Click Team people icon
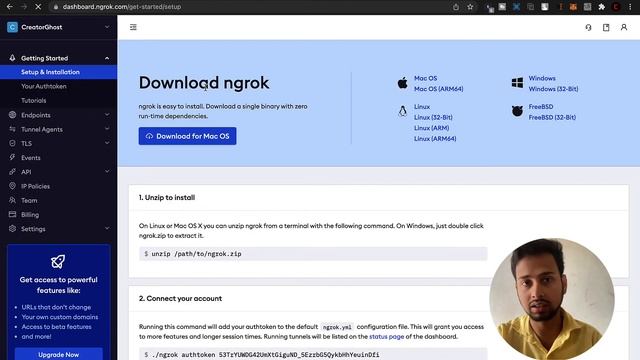The height and width of the screenshot is (360, 640). (x=12, y=200)
